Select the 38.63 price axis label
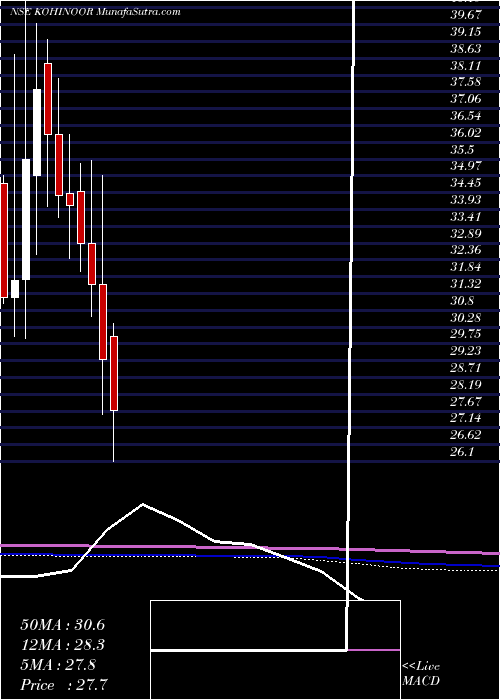The height and width of the screenshot is (700, 500). [466, 49]
